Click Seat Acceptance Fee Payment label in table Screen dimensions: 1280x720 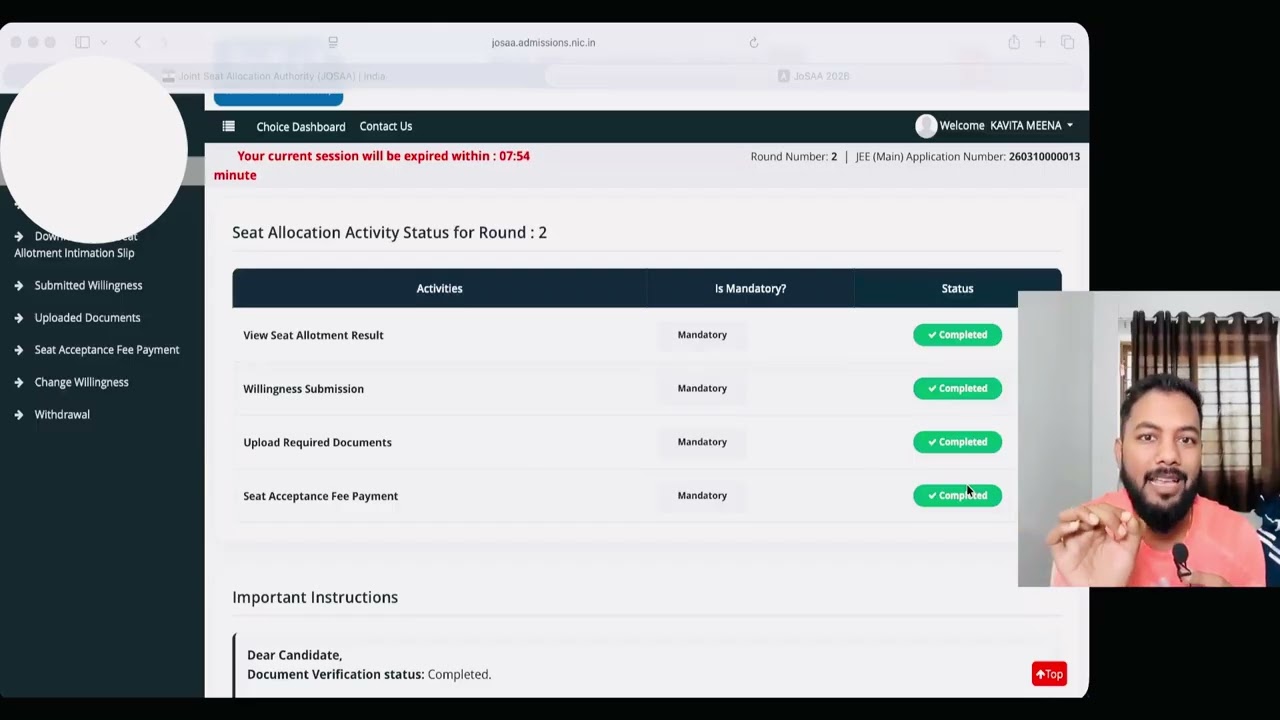(320, 496)
